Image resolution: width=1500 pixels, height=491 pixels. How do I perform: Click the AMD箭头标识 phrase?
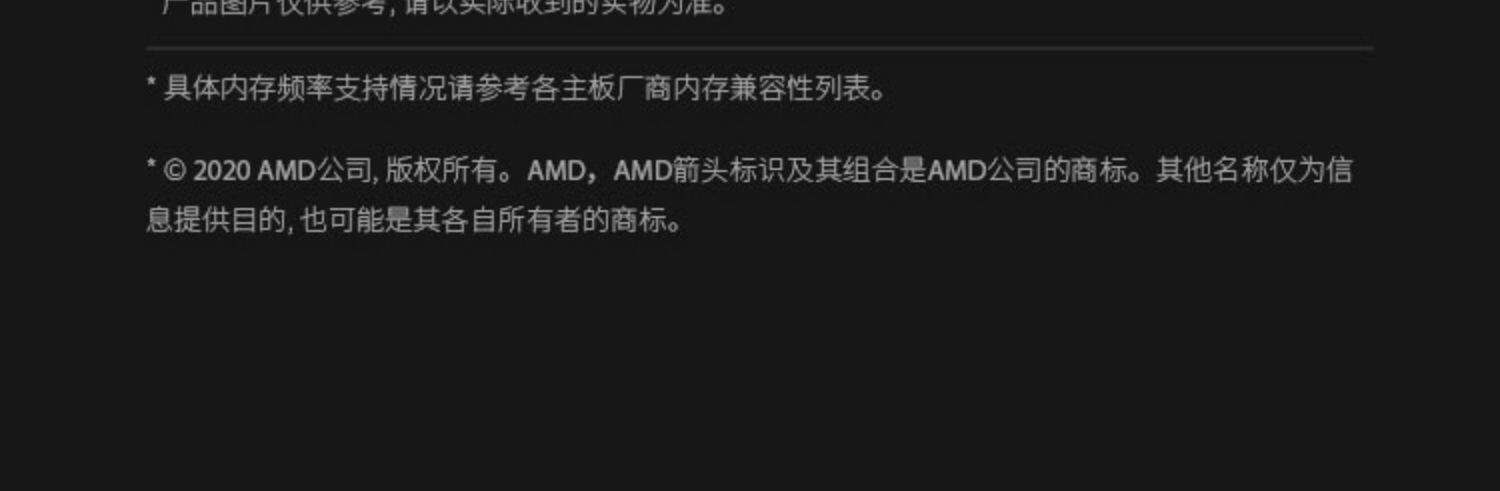coord(698,171)
